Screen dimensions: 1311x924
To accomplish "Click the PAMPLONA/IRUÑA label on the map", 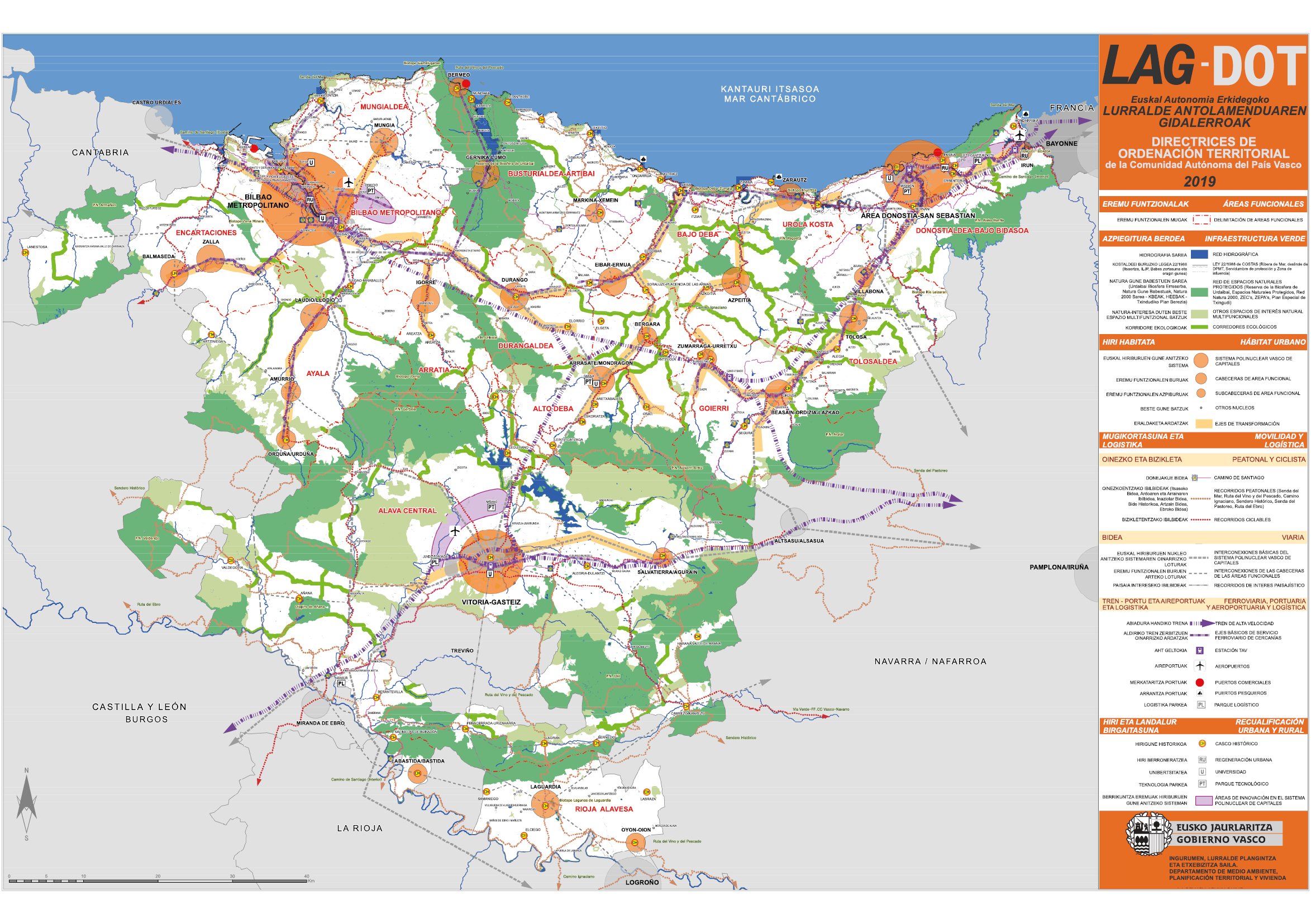I will (x=1059, y=567).
